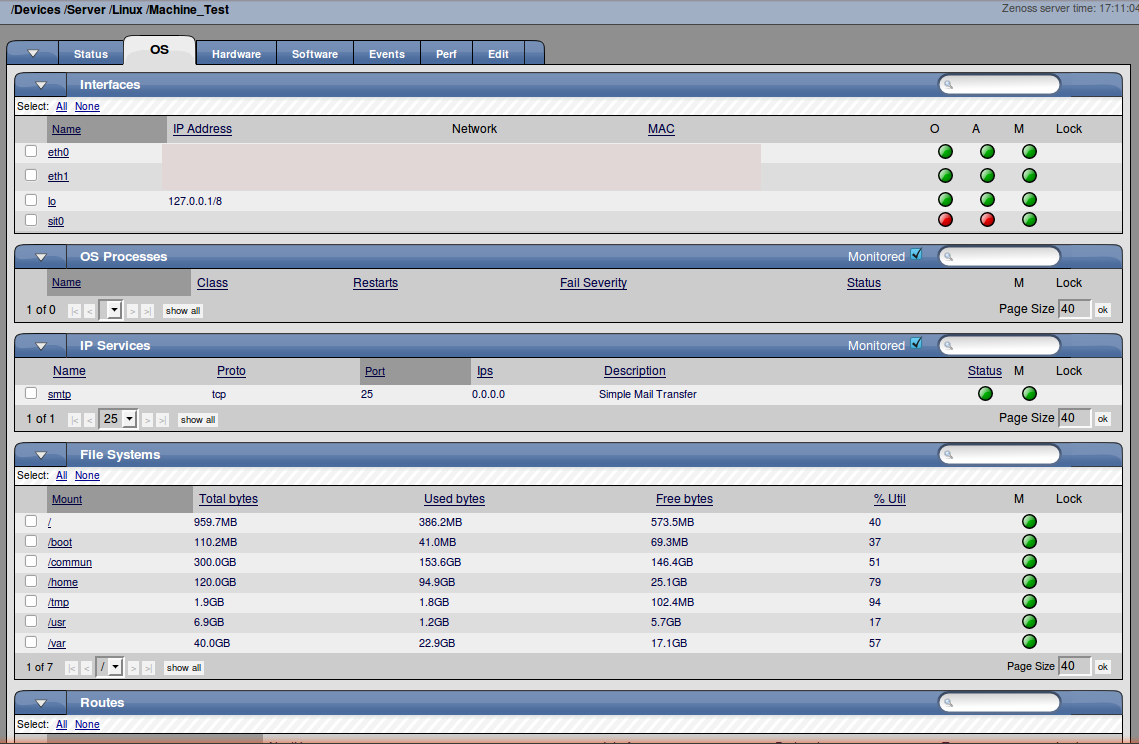This screenshot has height=744, width=1139.
Task: Switch to the Hardware tab
Action: point(236,54)
